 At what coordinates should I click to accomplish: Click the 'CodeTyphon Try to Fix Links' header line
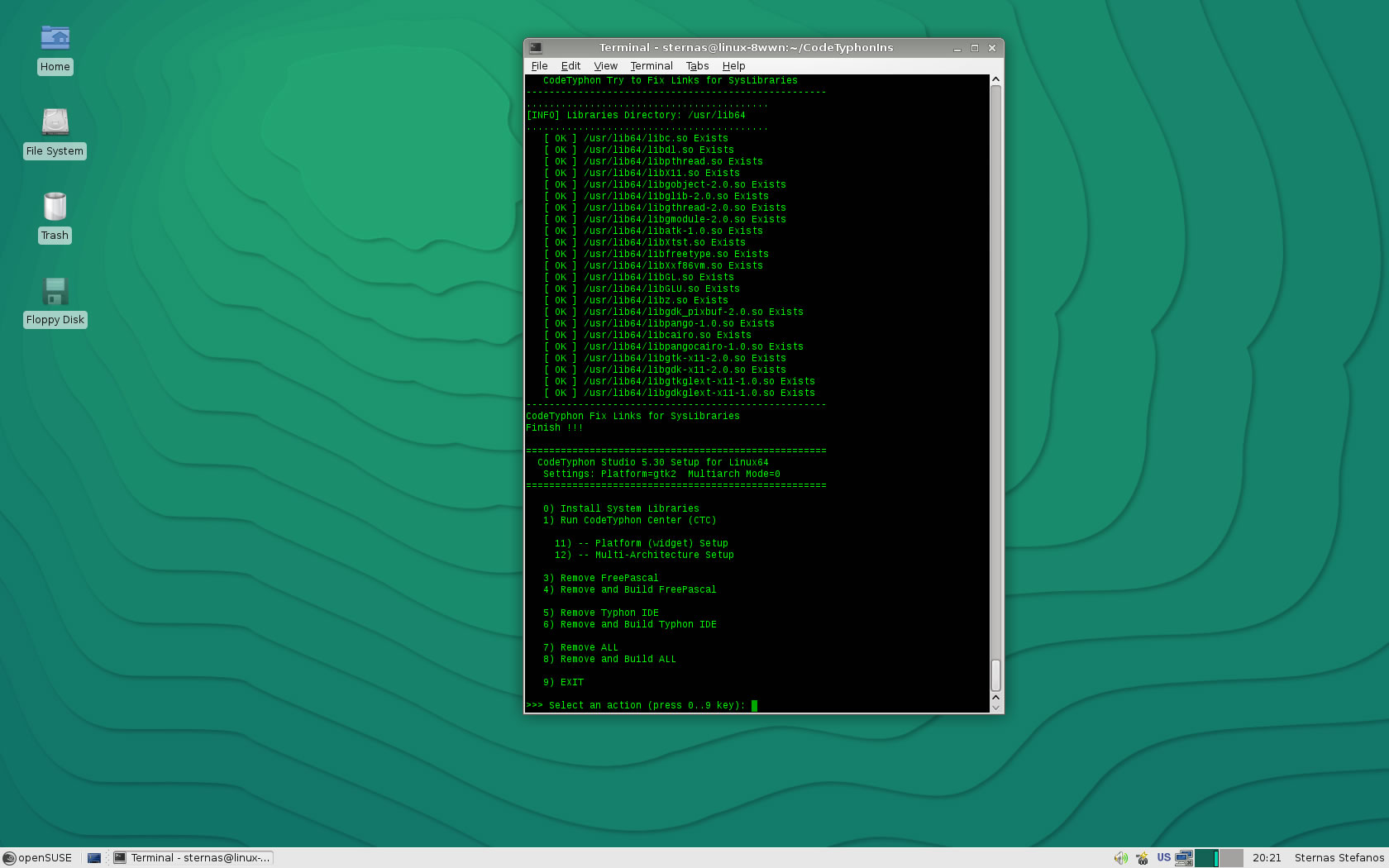click(671, 81)
